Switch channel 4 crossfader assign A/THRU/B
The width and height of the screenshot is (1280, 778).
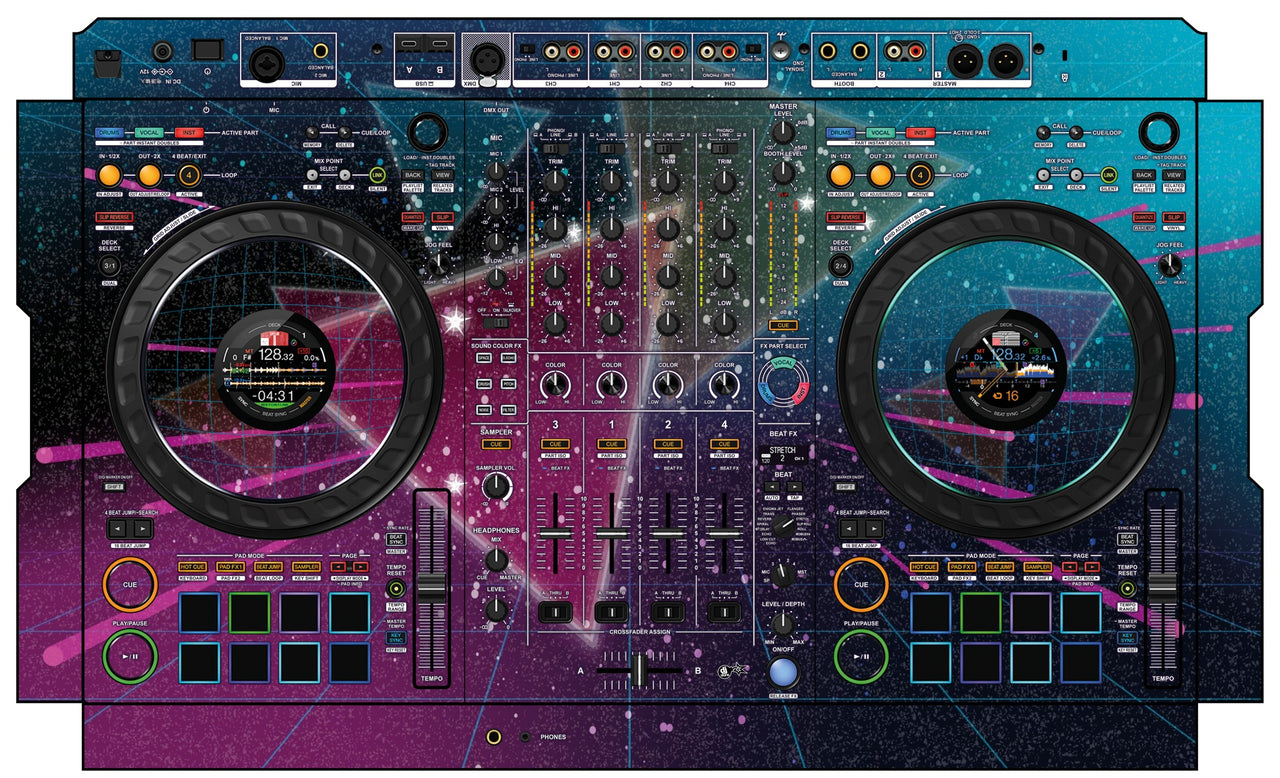pyautogui.click(x=724, y=610)
